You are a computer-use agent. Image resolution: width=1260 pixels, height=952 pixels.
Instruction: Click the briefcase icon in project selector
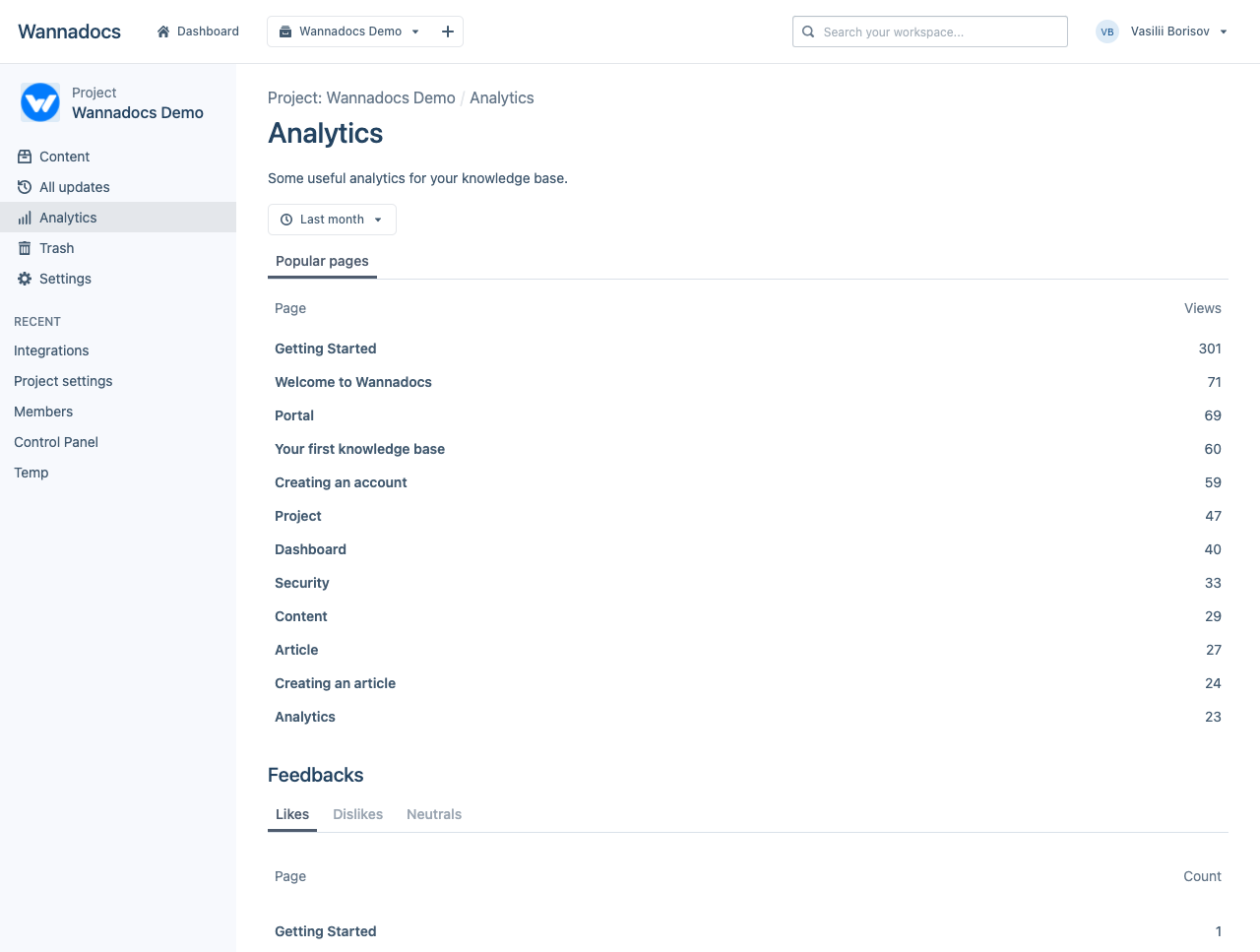point(285,32)
